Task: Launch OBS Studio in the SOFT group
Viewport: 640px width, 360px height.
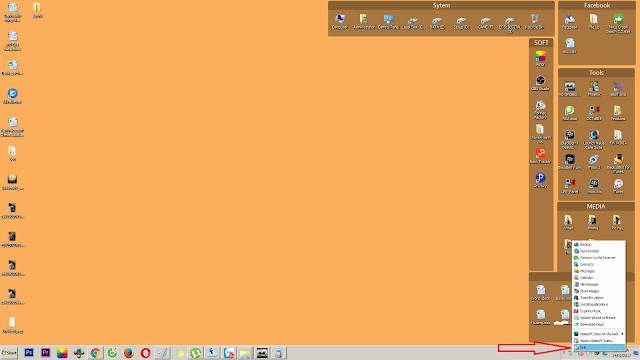Action: [540, 83]
